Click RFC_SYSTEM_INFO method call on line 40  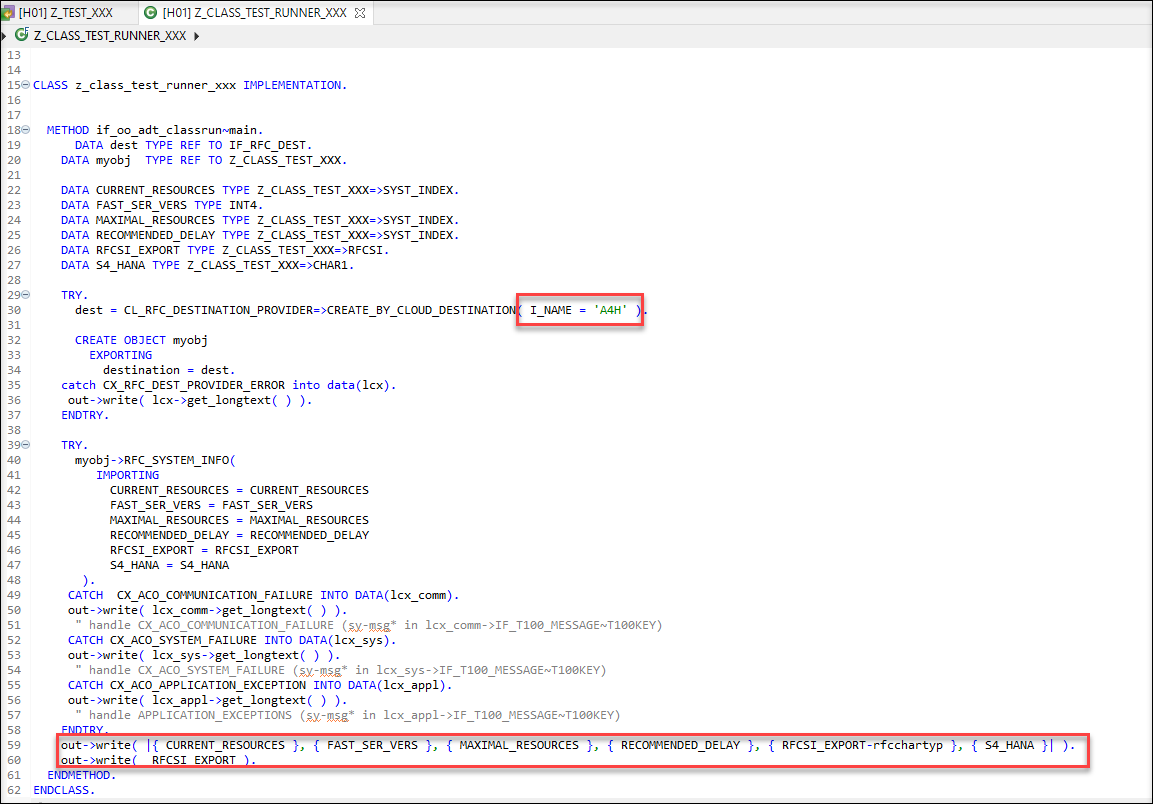tap(176, 460)
